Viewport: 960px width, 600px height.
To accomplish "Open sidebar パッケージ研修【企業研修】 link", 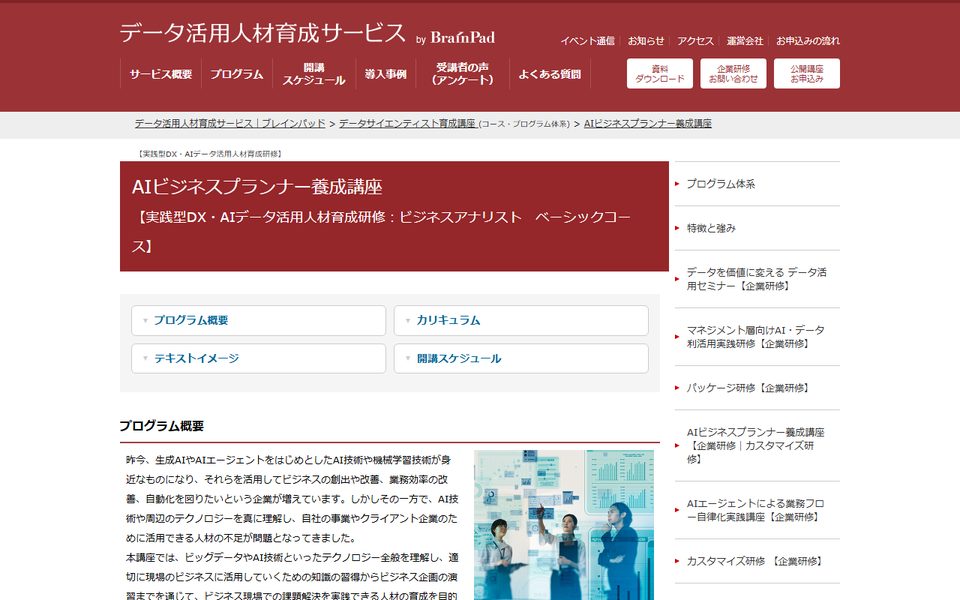I will pyautogui.click(x=757, y=388).
